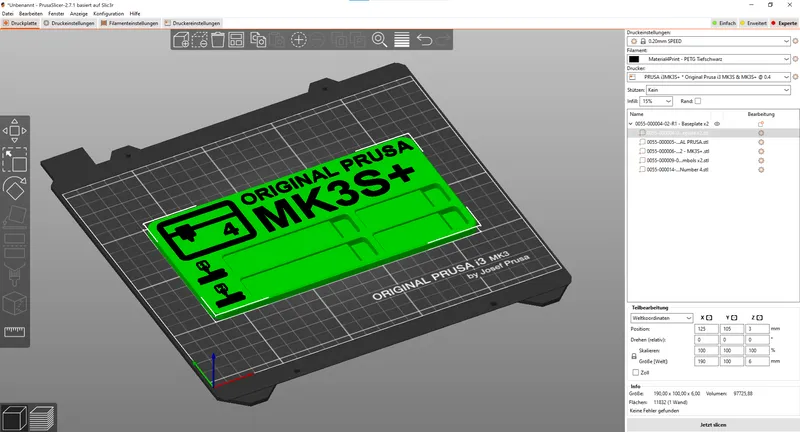The image size is (800, 432).
Task: Select the Seam painting cube tool
Action: tap(14, 303)
